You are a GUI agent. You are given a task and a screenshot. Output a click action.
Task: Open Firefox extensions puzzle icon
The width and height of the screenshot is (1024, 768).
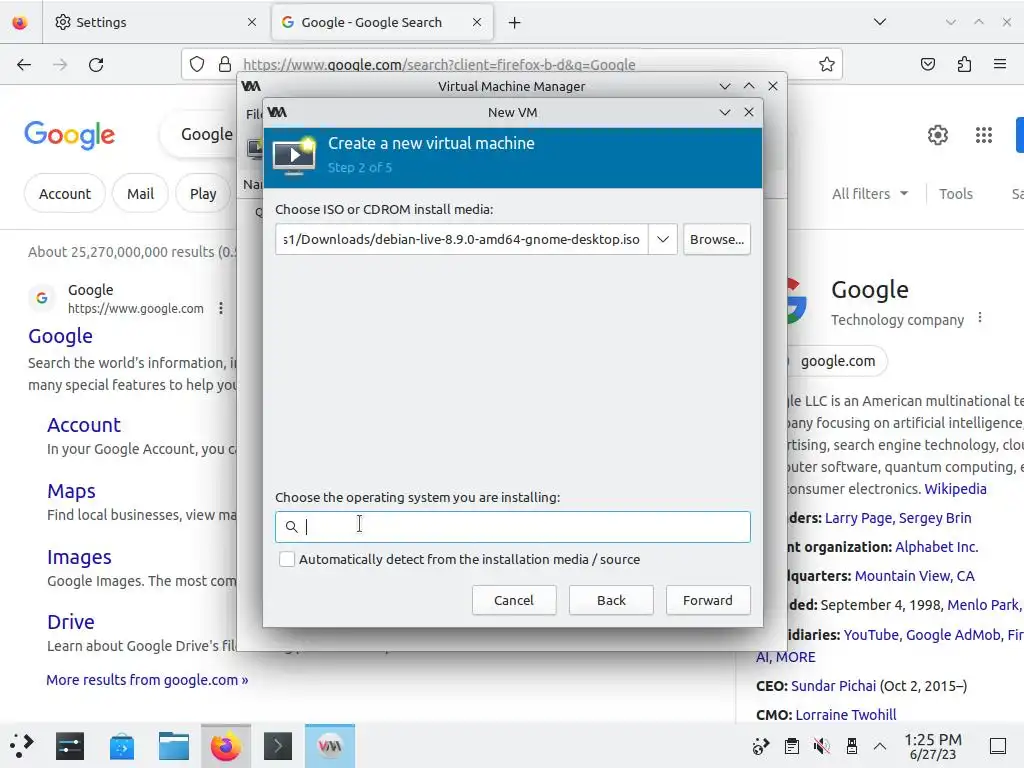pyautogui.click(x=964, y=64)
